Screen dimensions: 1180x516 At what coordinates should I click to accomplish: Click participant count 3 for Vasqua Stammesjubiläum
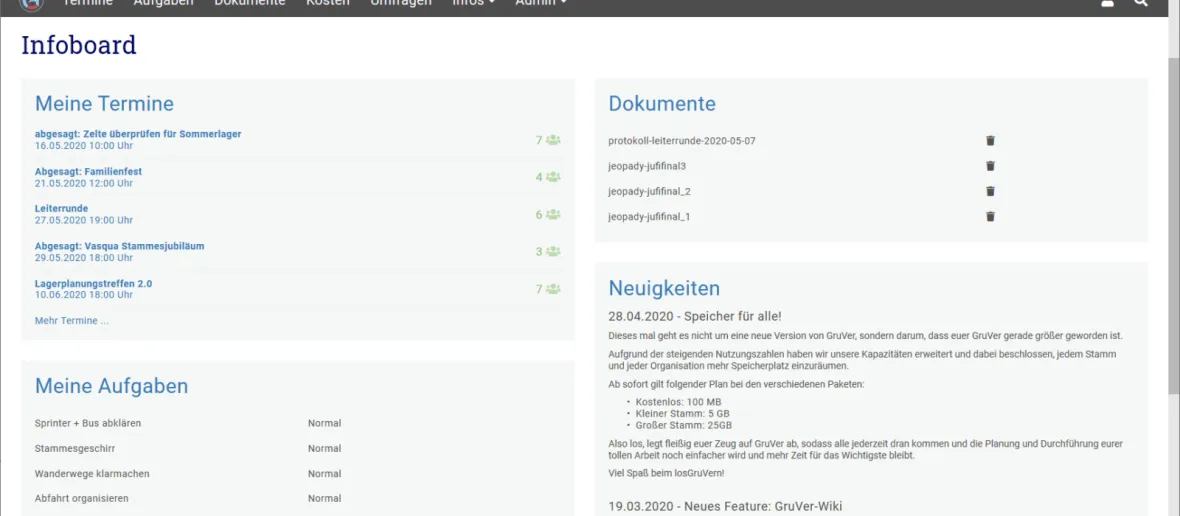tap(539, 251)
